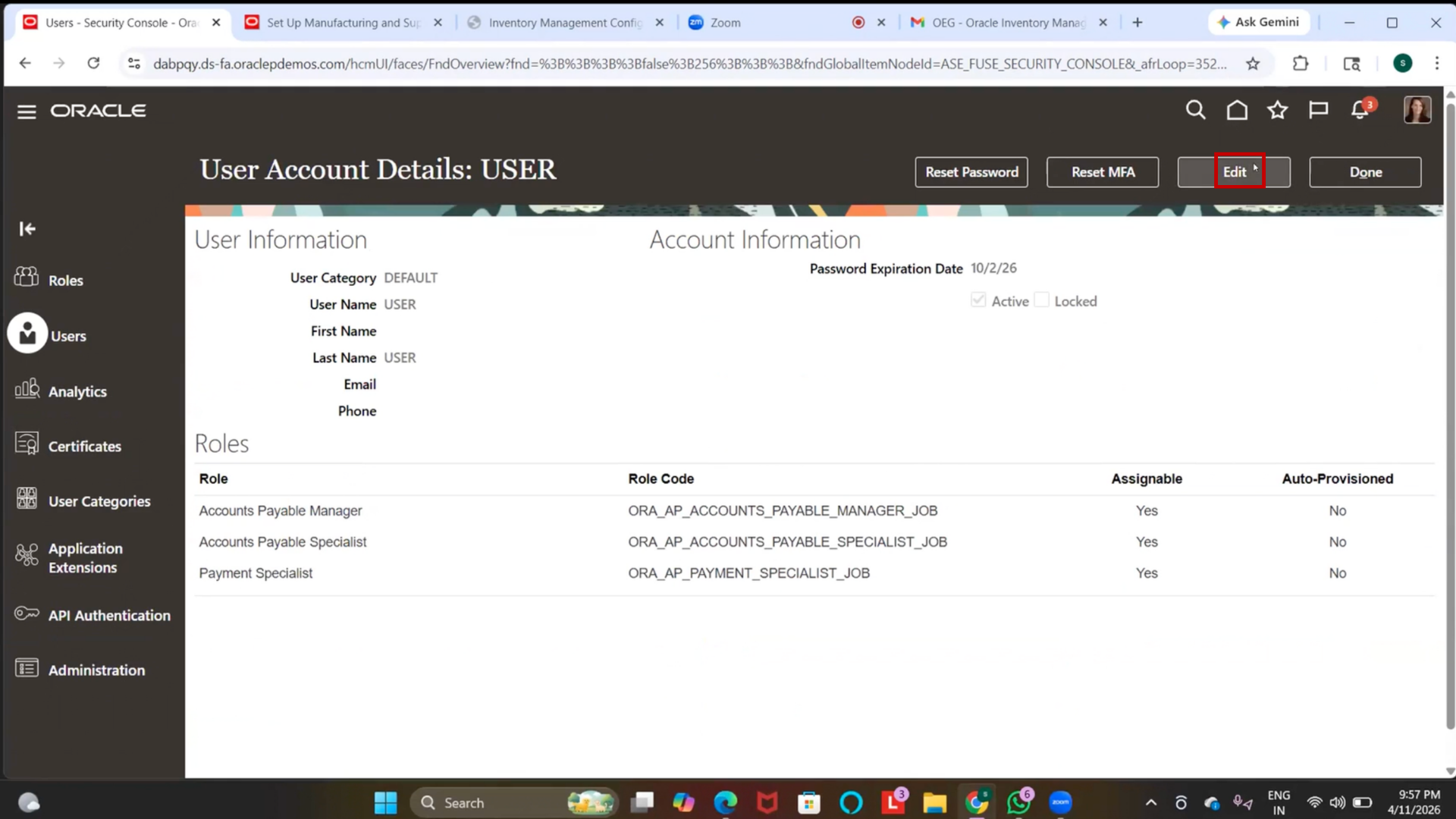The image size is (1456, 819).
Task: Select Accounts Payable Specialist role text
Action: 282,542
